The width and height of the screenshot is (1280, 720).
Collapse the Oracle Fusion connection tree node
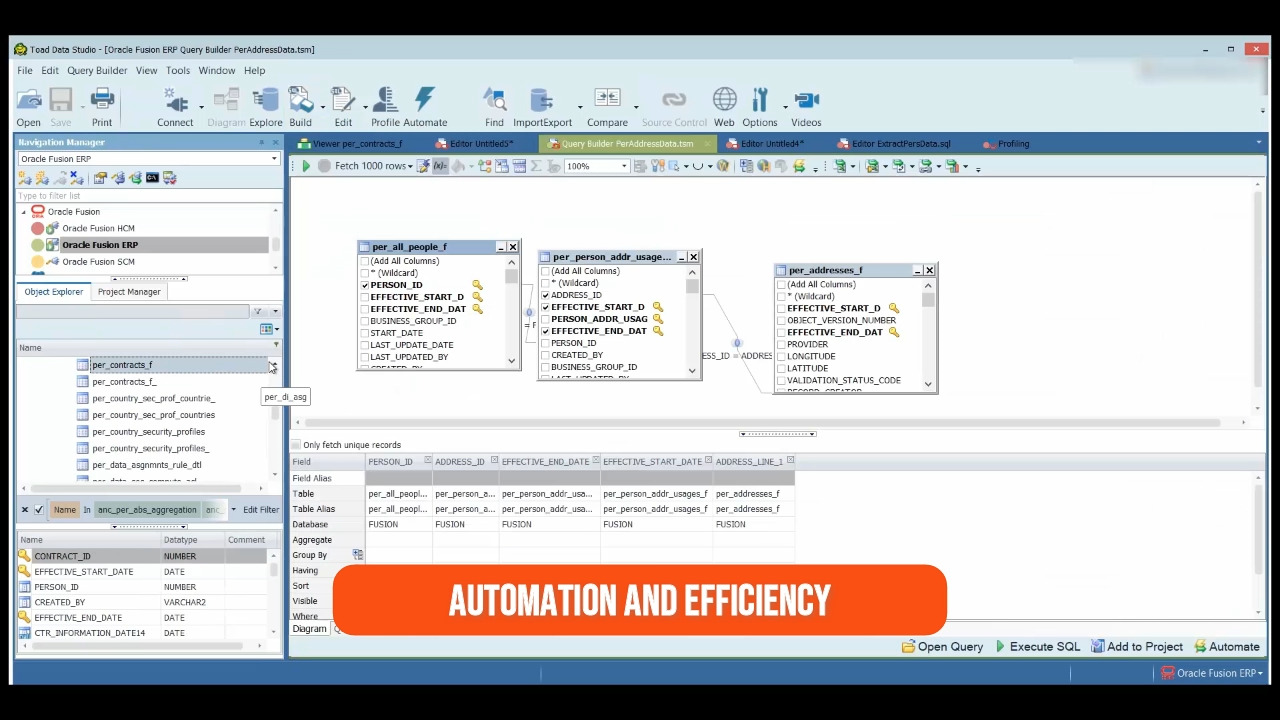[x=23, y=211]
